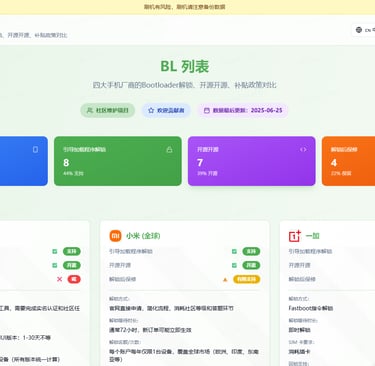
Task: Click the red badge on left card
Action: coord(74,279)
